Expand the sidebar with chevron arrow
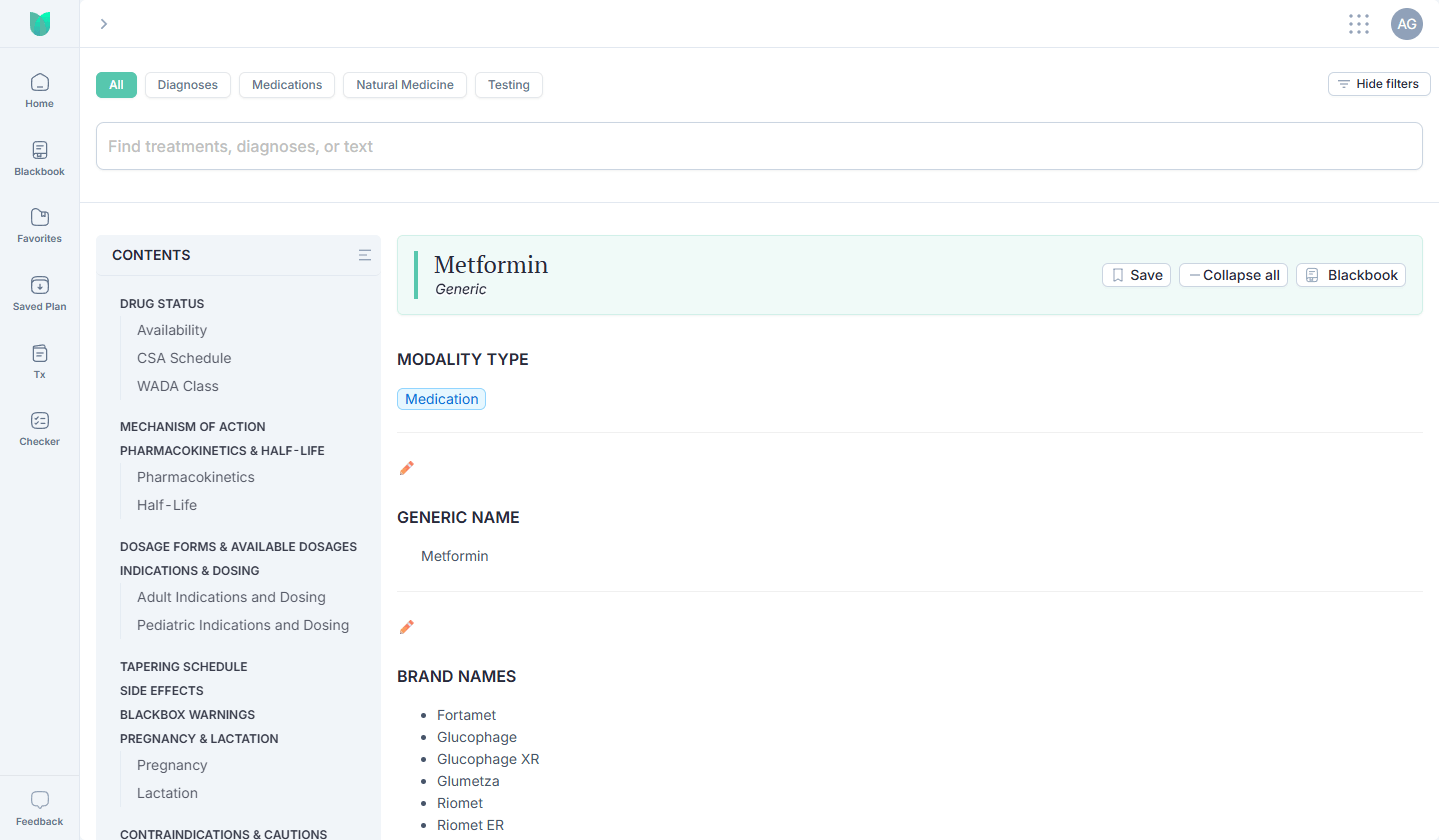 coord(103,24)
